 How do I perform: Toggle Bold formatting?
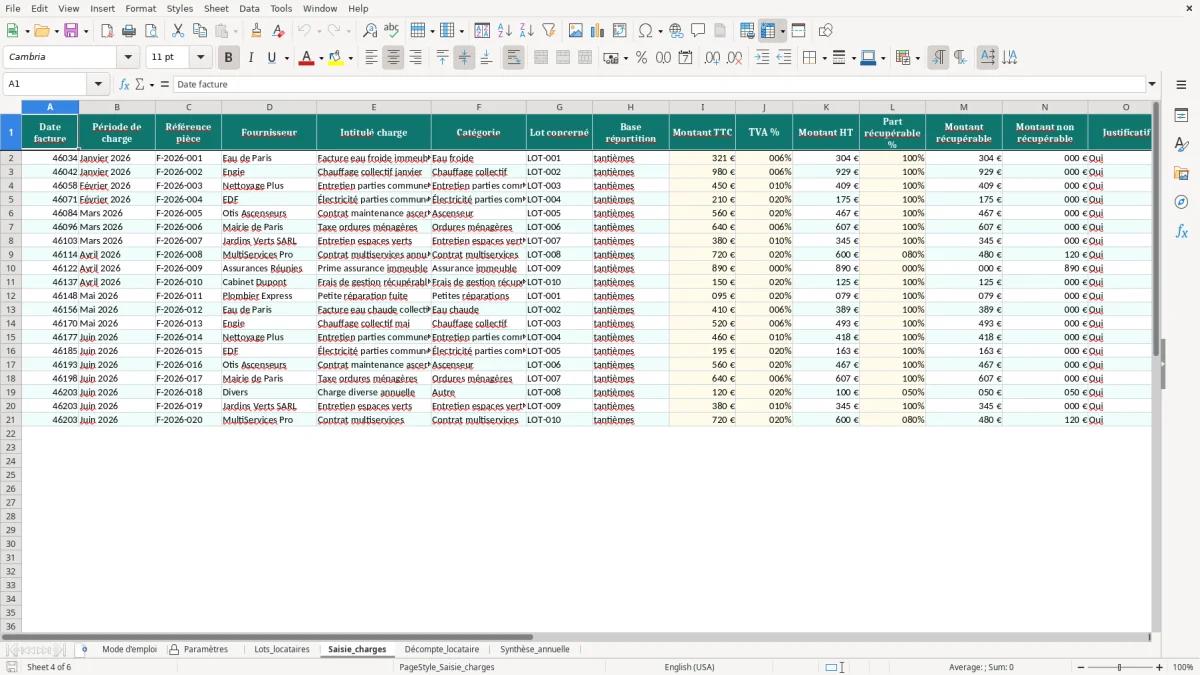pos(228,58)
